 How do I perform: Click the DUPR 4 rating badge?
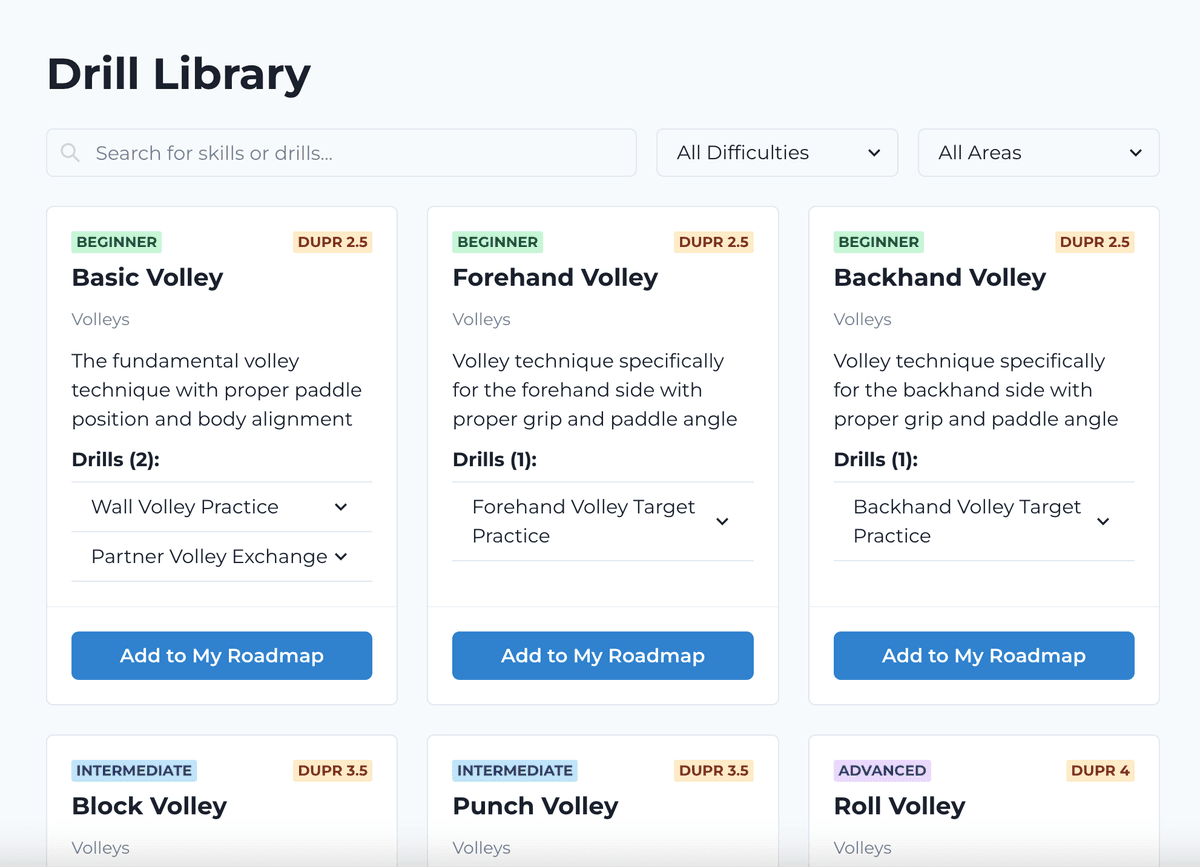pyautogui.click(x=1100, y=771)
